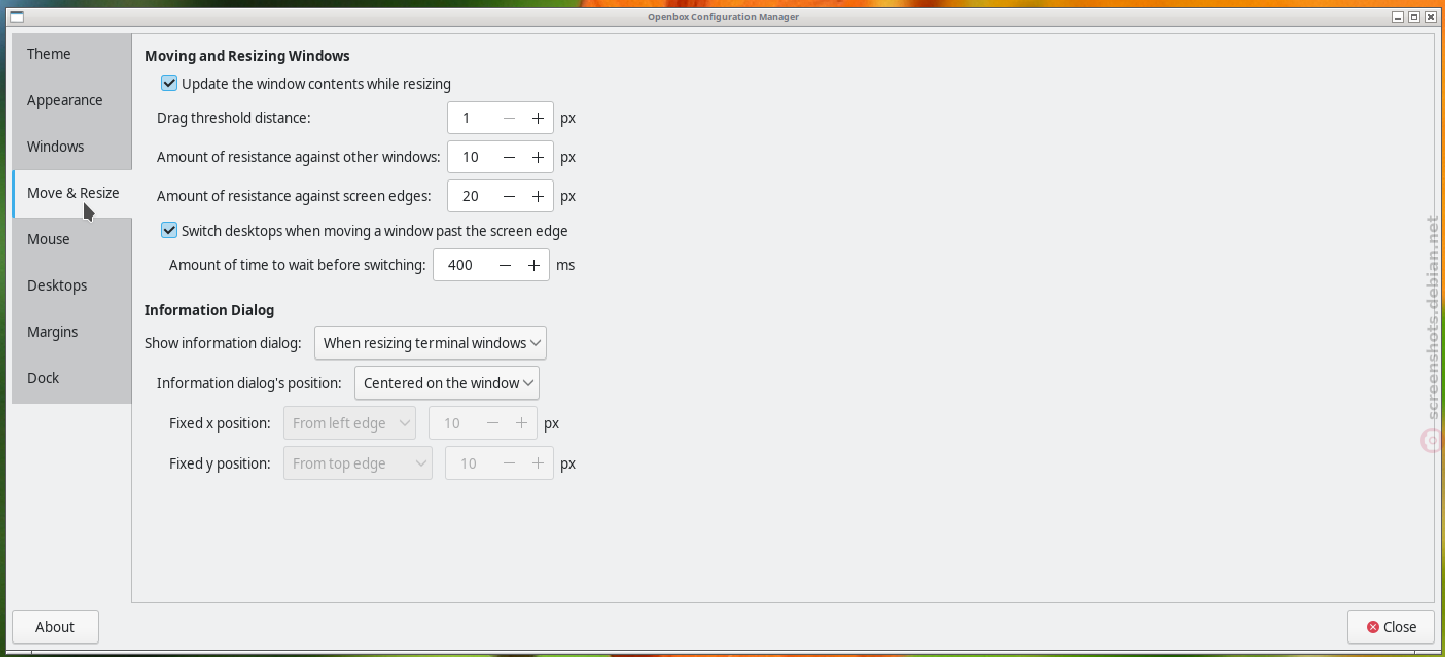1445x657 pixels.
Task: Switch to the Theme tab
Action: click(72, 54)
